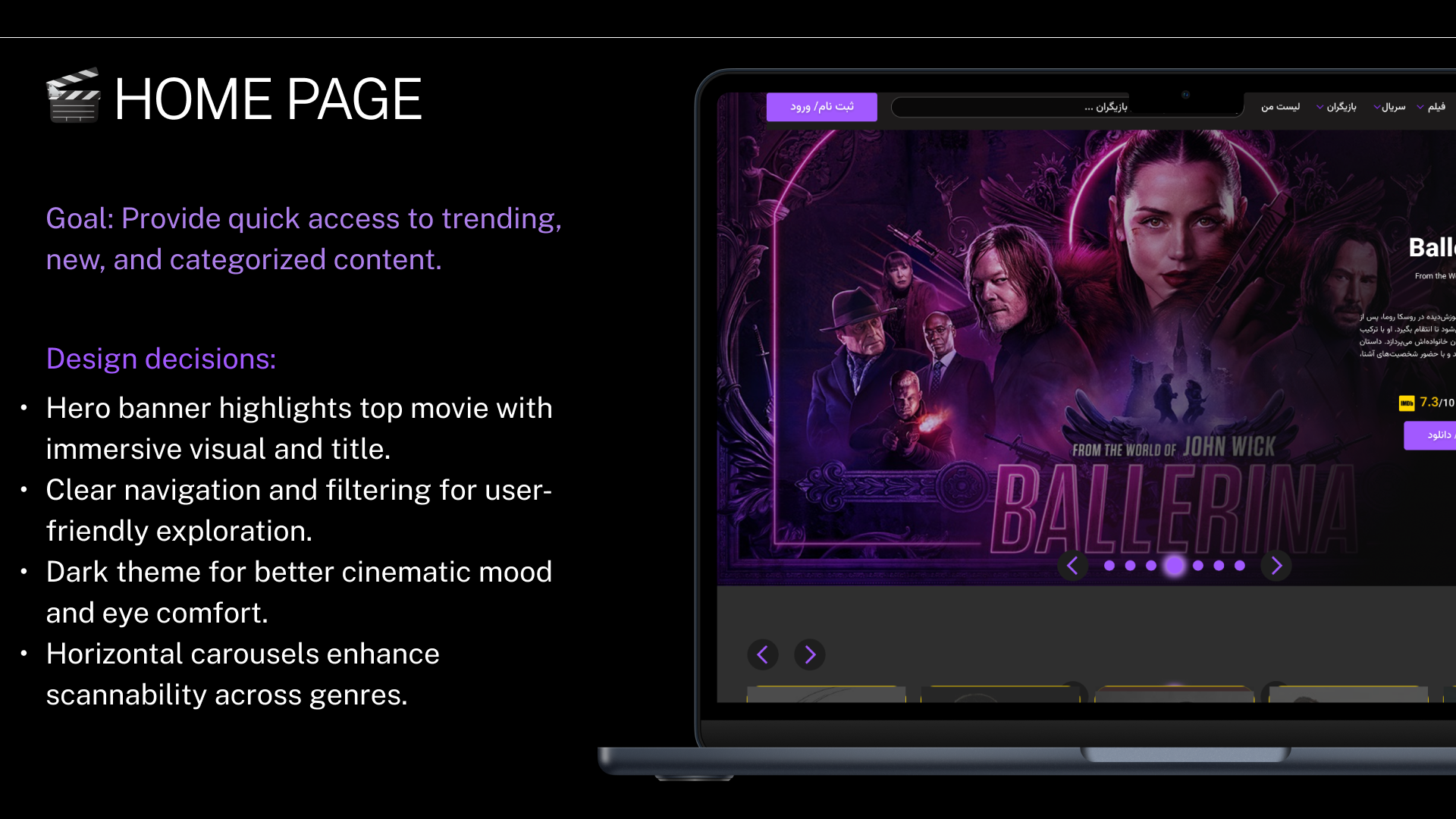Select the third hero slide dot
This screenshot has width=1456, height=819.
tap(1151, 566)
